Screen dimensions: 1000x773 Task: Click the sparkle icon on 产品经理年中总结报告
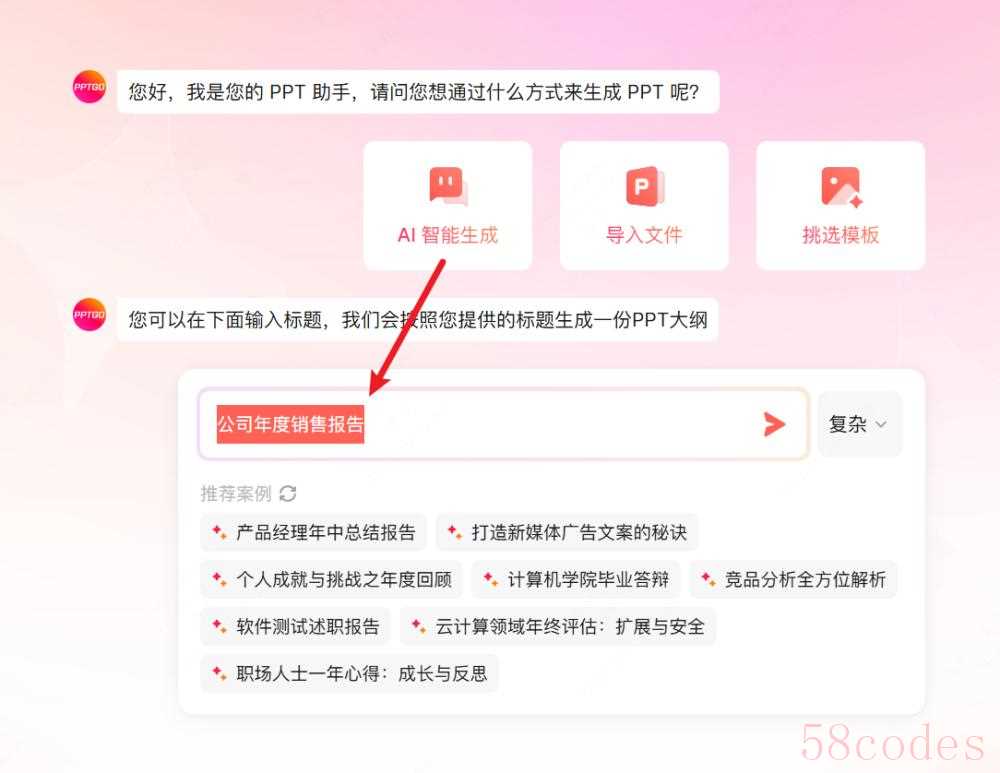click(x=219, y=532)
